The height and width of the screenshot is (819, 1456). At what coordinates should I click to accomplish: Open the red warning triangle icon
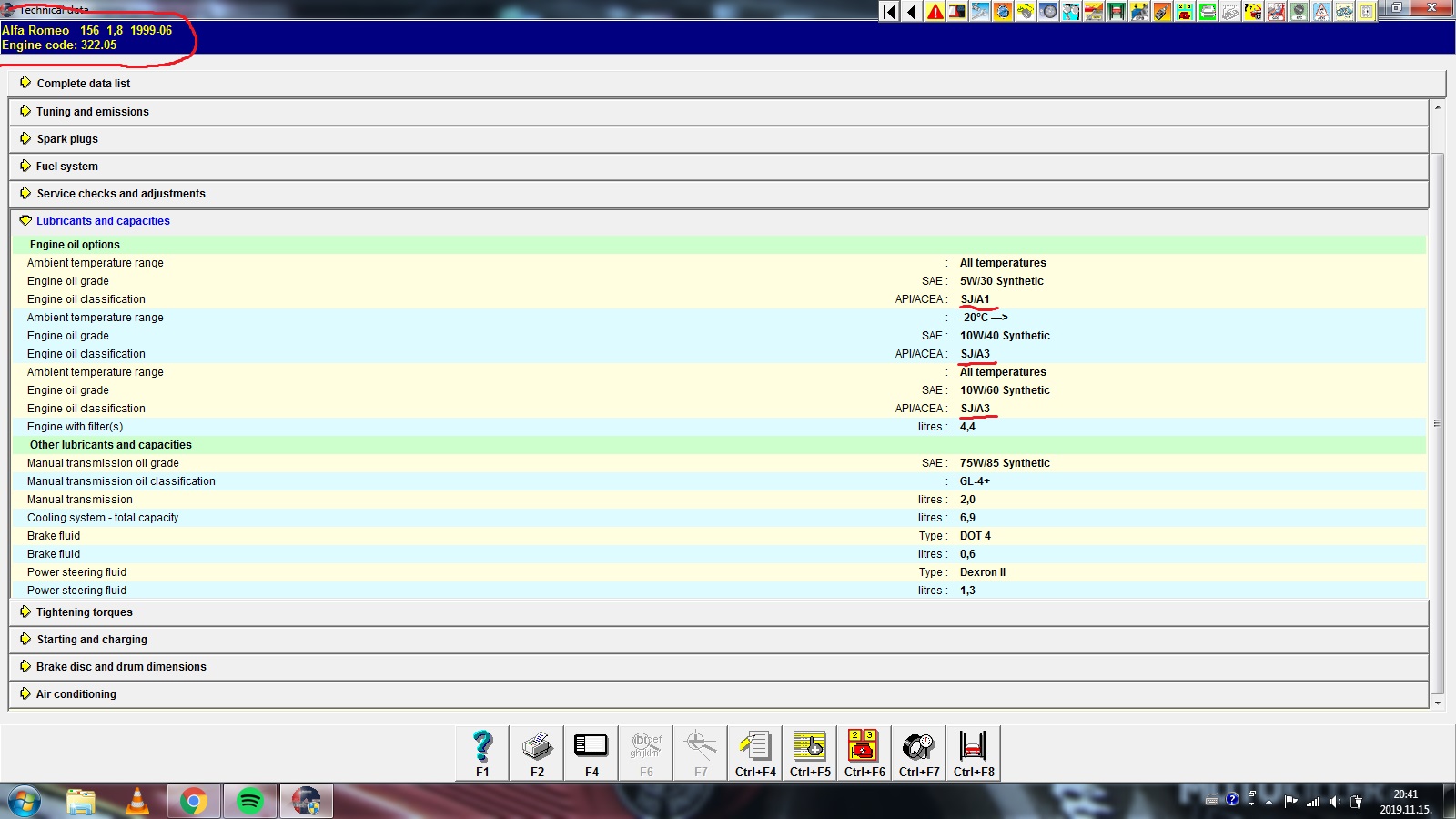935,12
